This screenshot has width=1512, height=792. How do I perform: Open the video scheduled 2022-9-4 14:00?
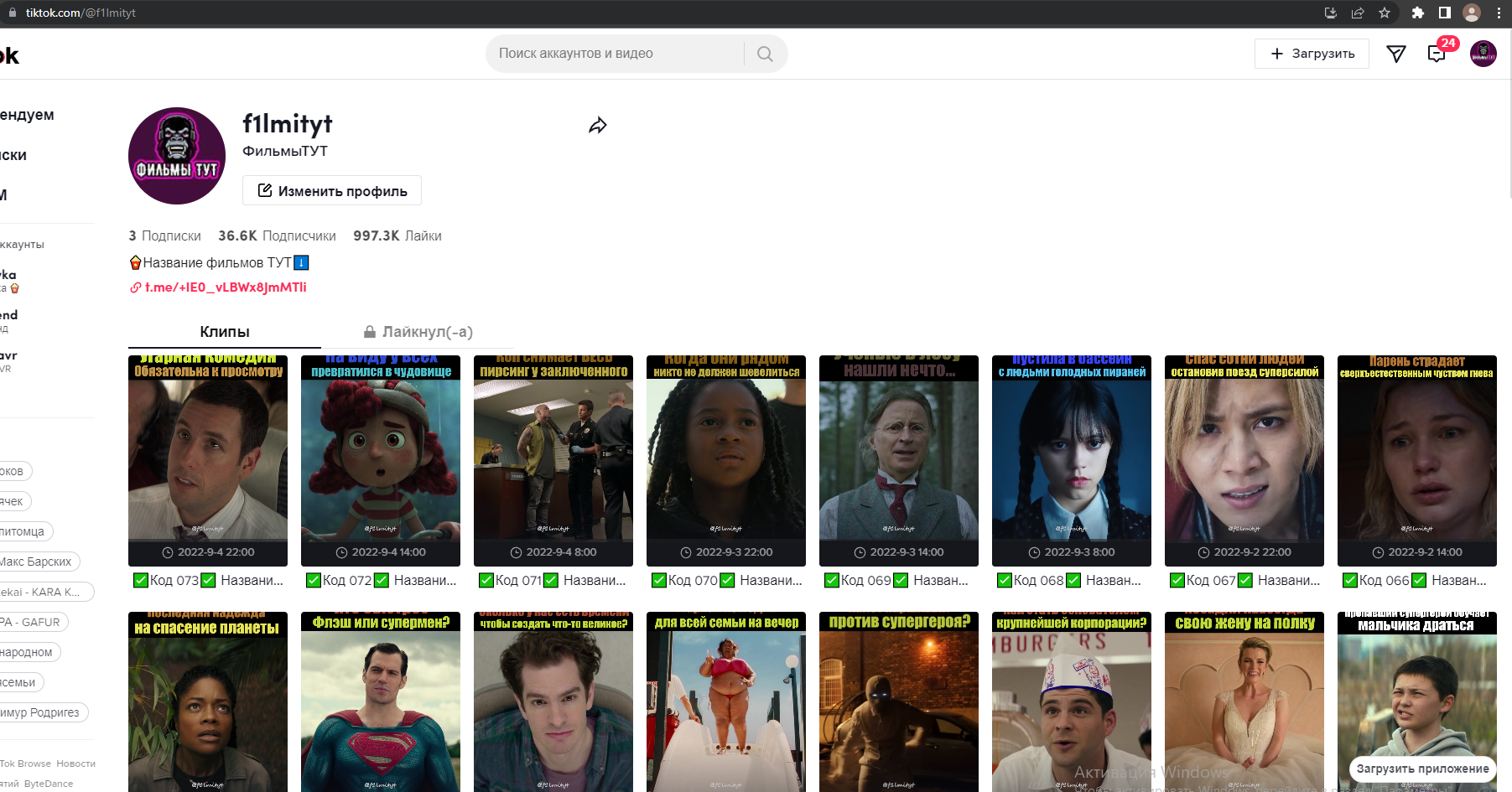tap(381, 461)
